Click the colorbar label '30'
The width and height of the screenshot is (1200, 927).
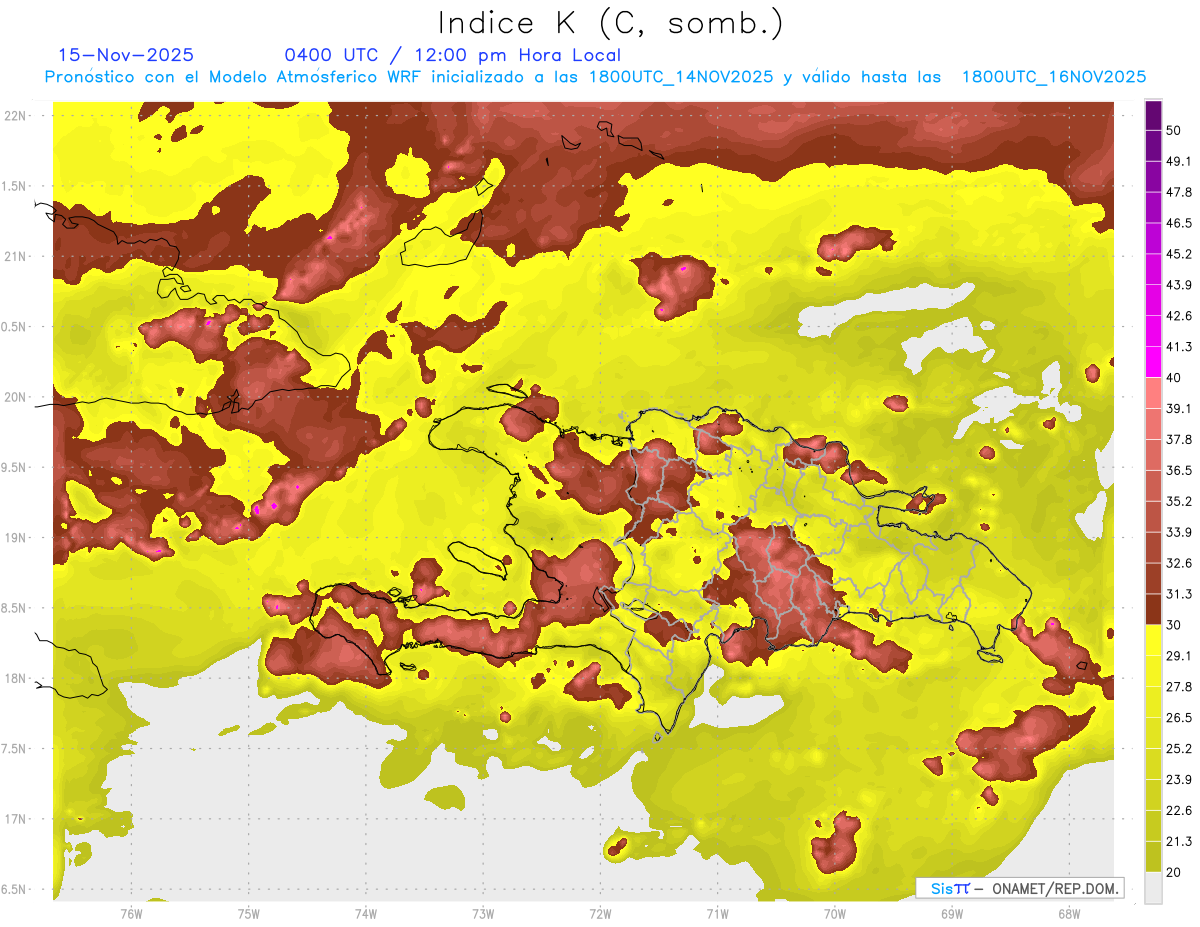click(1174, 625)
